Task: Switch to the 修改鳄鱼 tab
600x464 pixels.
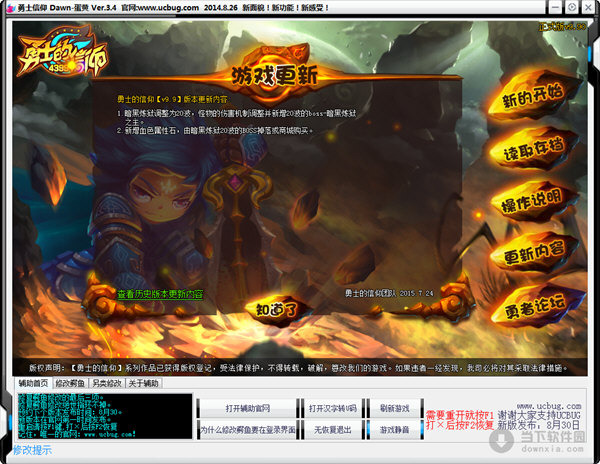Action: pyautogui.click(x=70, y=383)
